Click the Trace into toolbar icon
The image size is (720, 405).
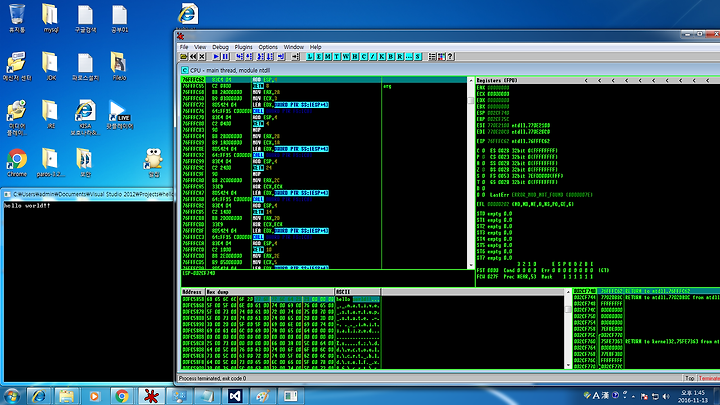pos(260,56)
